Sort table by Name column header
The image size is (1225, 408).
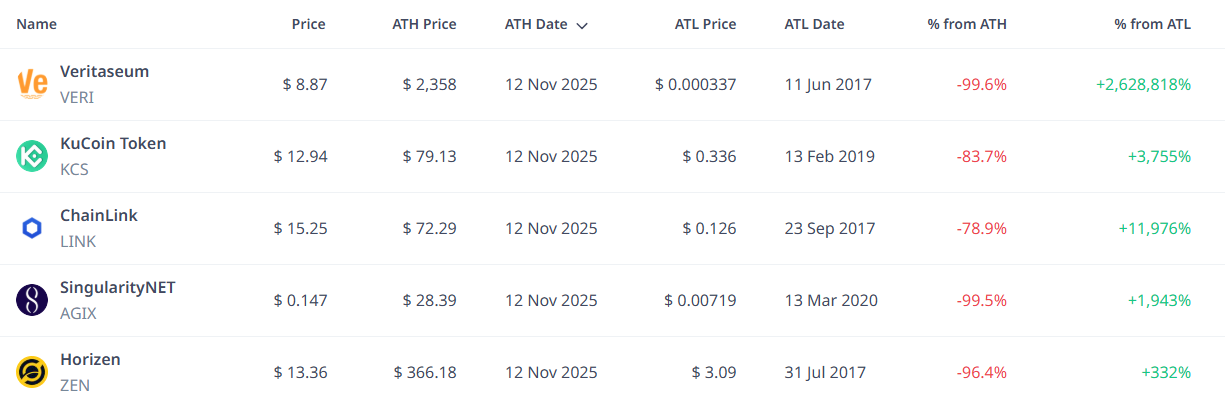click(x=37, y=24)
